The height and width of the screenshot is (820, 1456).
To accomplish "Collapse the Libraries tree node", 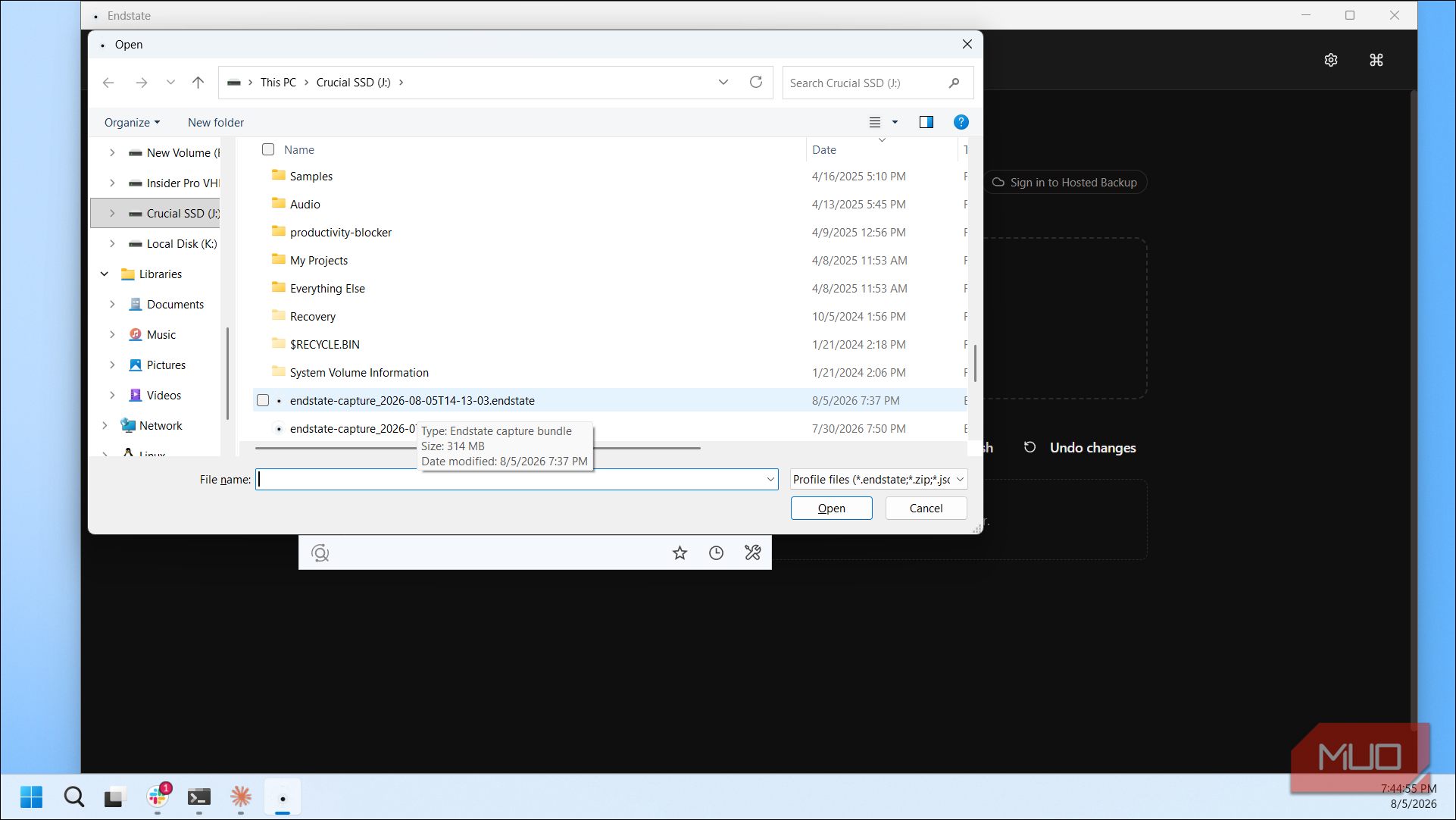I will [105, 274].
